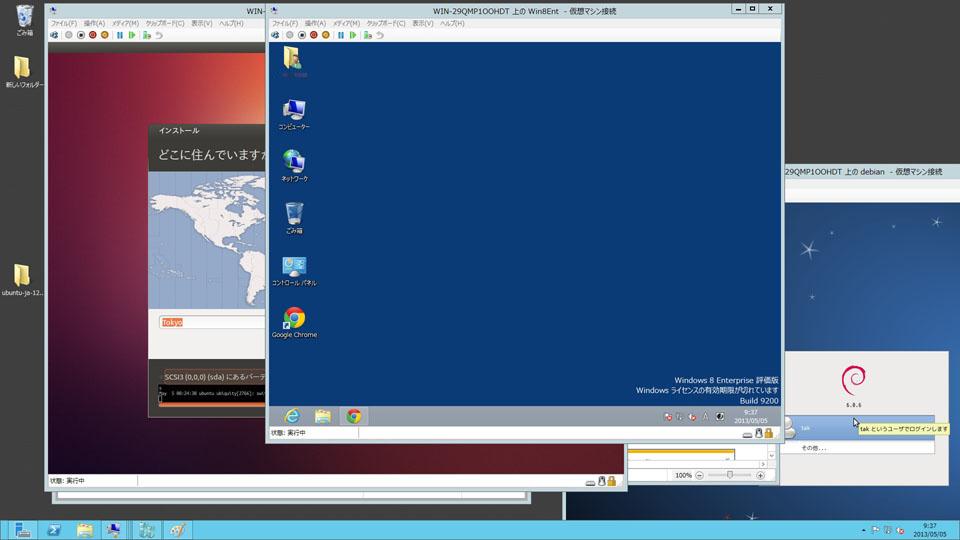Select user 'tak' on Debian login screen

805,428
